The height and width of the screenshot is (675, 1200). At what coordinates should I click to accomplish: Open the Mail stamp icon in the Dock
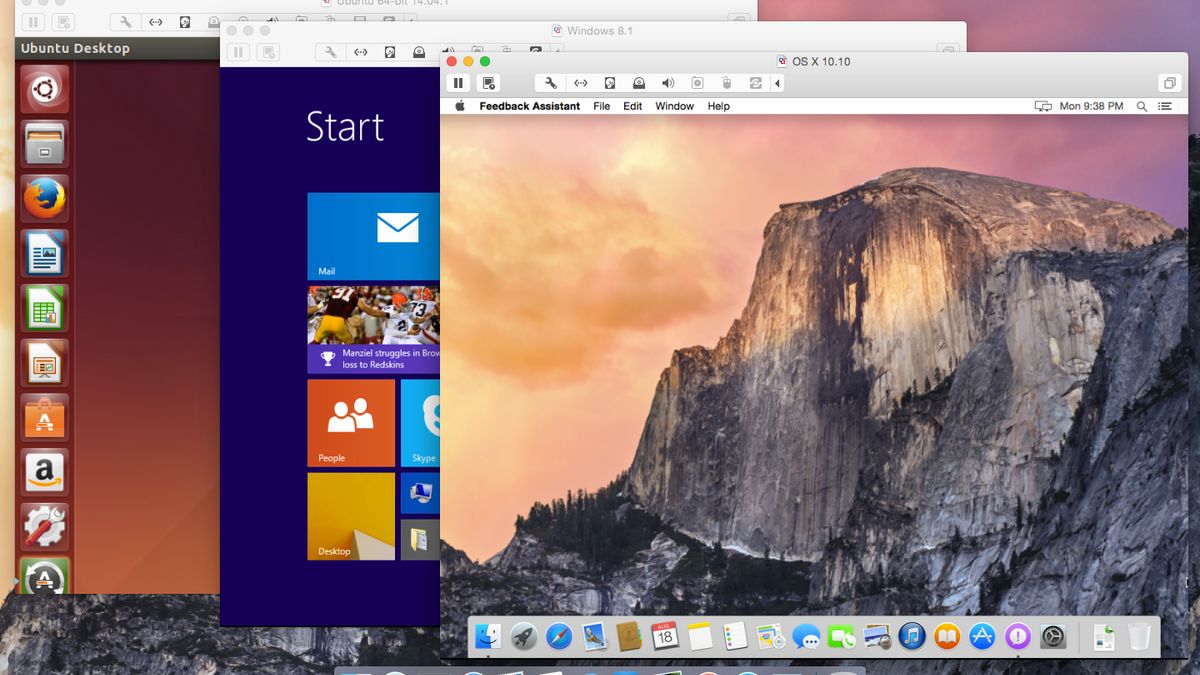point(594,636)
